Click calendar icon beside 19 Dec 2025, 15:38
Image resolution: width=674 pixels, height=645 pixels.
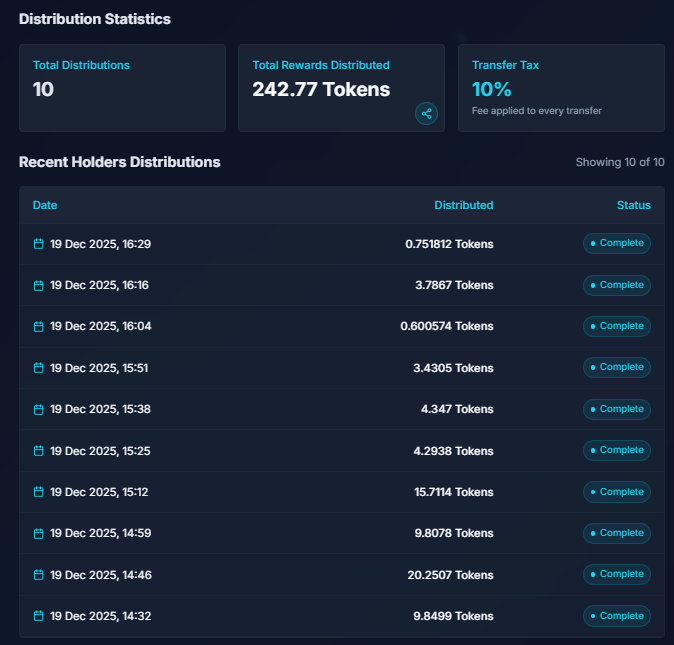(39, 410)
